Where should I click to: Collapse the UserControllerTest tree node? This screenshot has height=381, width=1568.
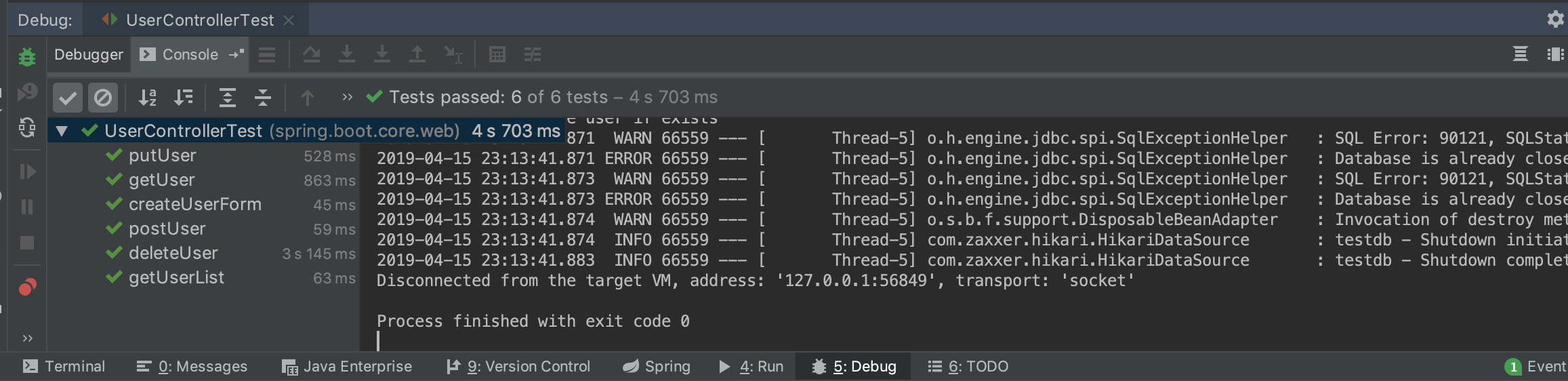[x=62, y=131]
